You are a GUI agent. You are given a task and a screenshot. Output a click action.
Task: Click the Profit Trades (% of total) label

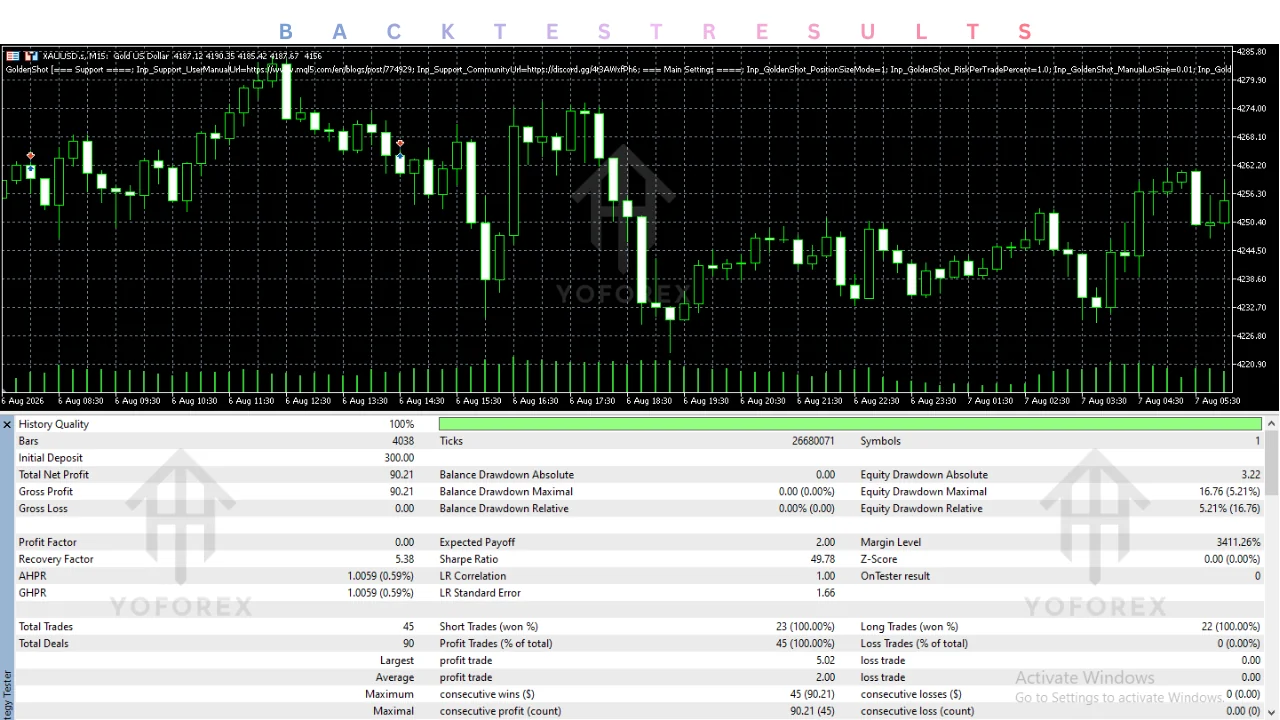[496, 644]
